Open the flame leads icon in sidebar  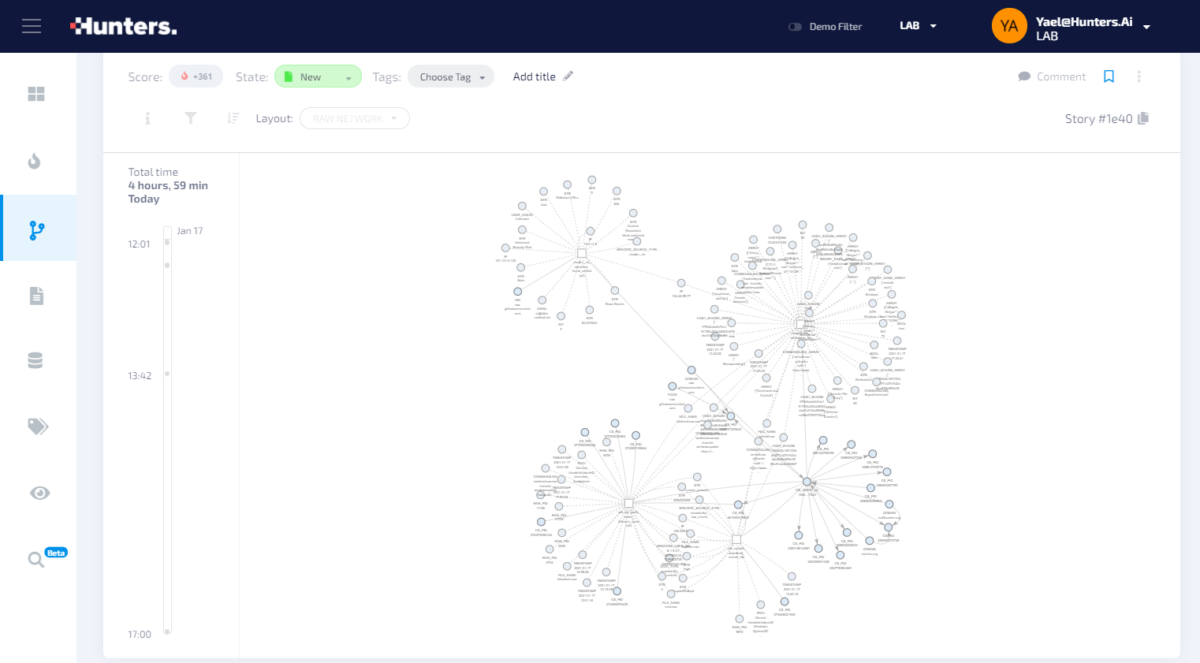(36, 162)
